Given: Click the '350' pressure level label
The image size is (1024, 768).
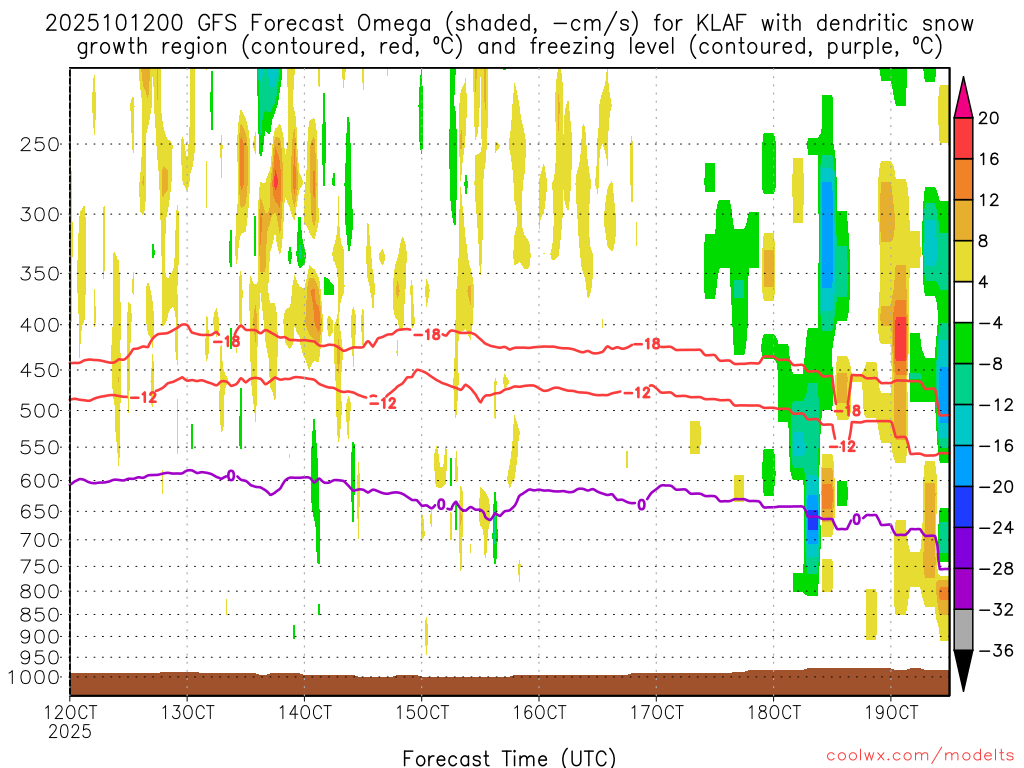Looking at the screenshot, I should (x=40, y=274).
